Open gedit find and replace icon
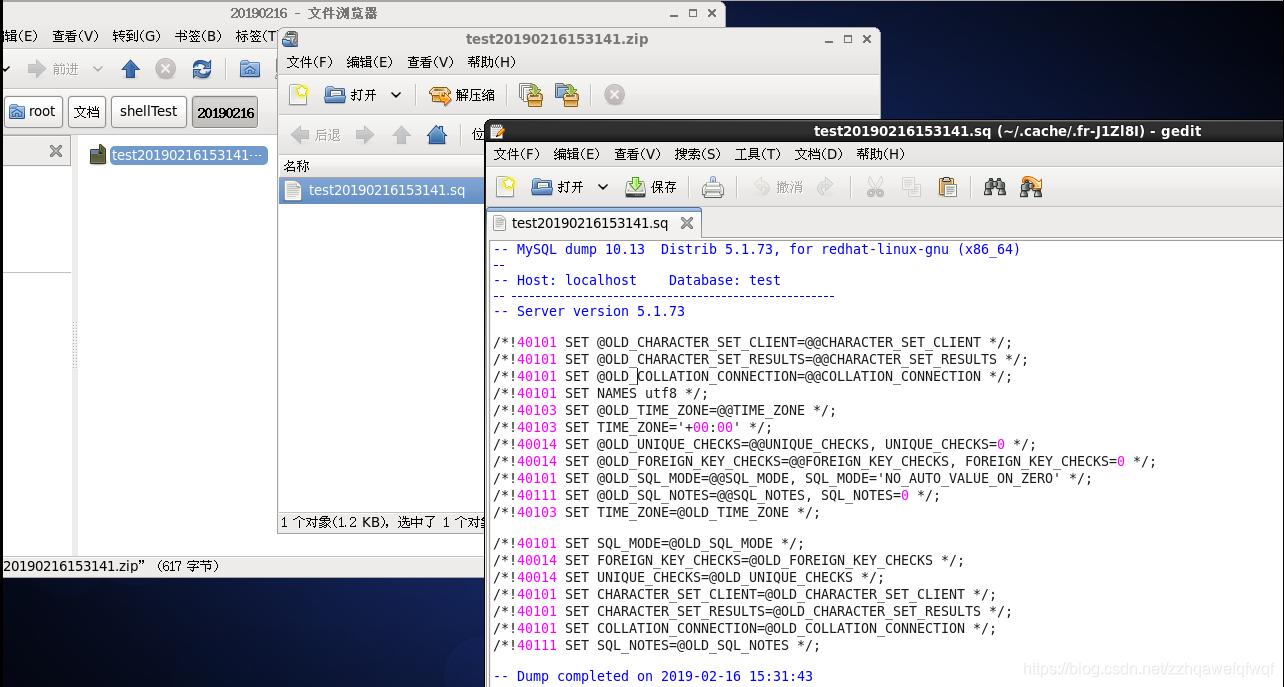 click(1031, 187)
